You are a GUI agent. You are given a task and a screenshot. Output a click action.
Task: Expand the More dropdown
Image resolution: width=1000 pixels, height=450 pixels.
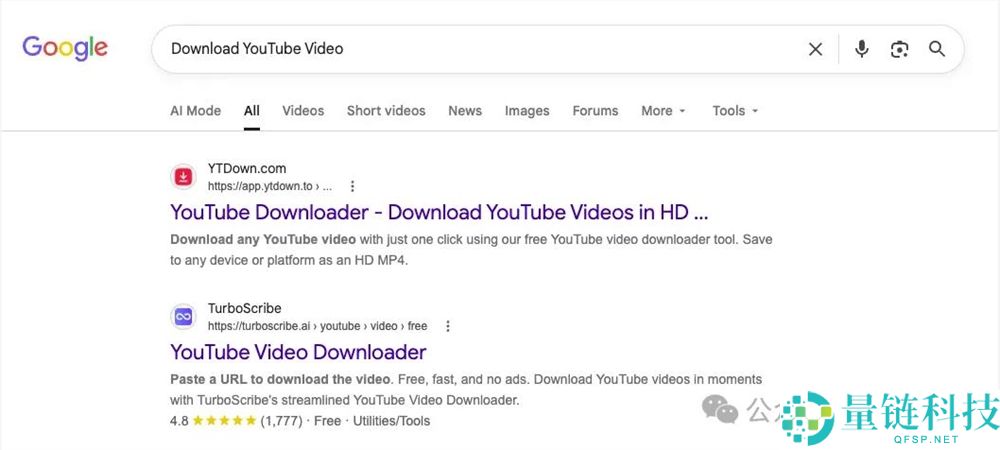(x=663, y=110)
